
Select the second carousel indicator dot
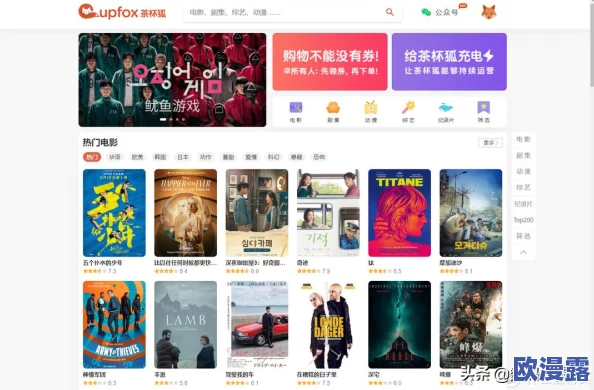click(171, 119)
